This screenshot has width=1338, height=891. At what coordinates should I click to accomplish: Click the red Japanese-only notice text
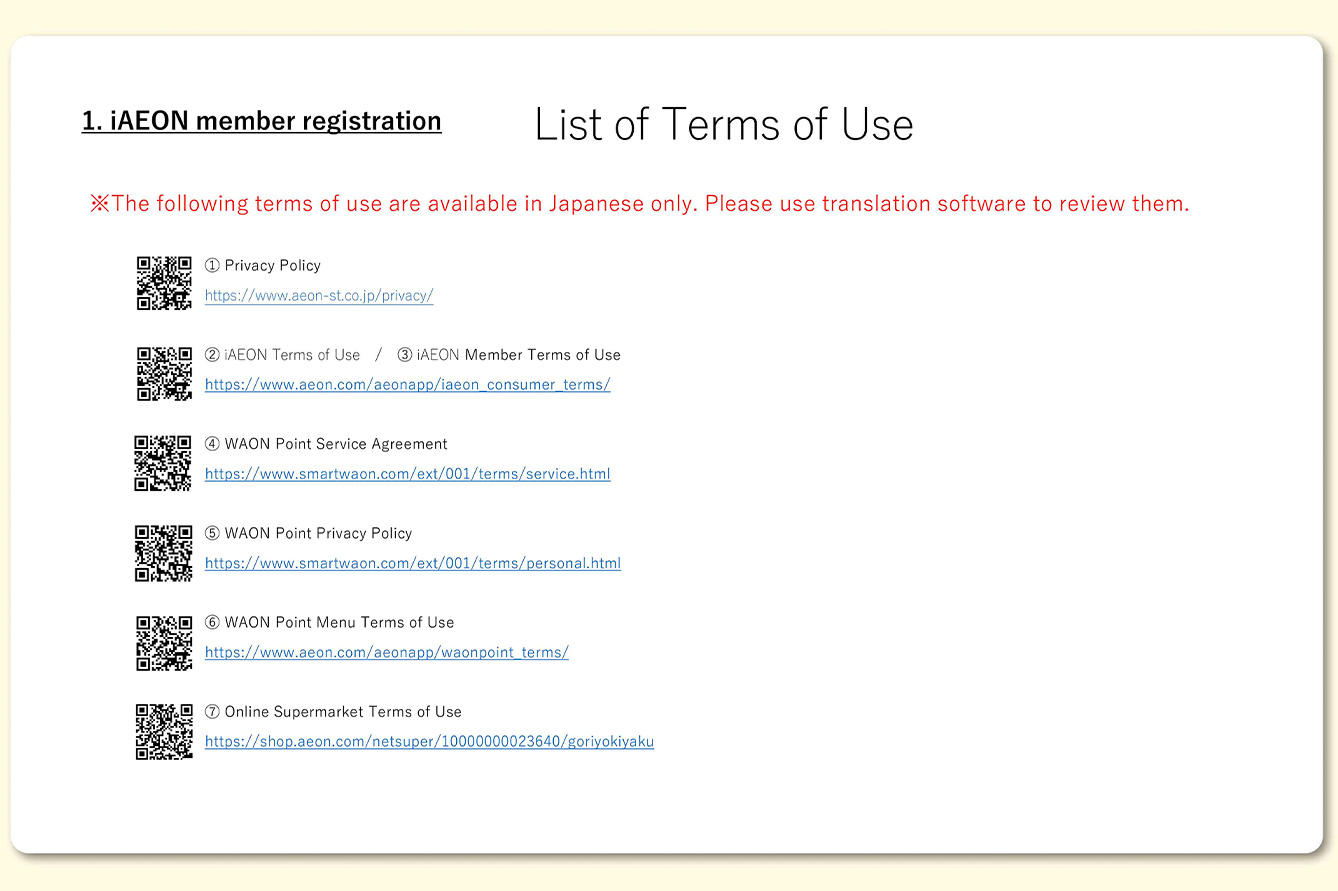click(x=640, y=204)
